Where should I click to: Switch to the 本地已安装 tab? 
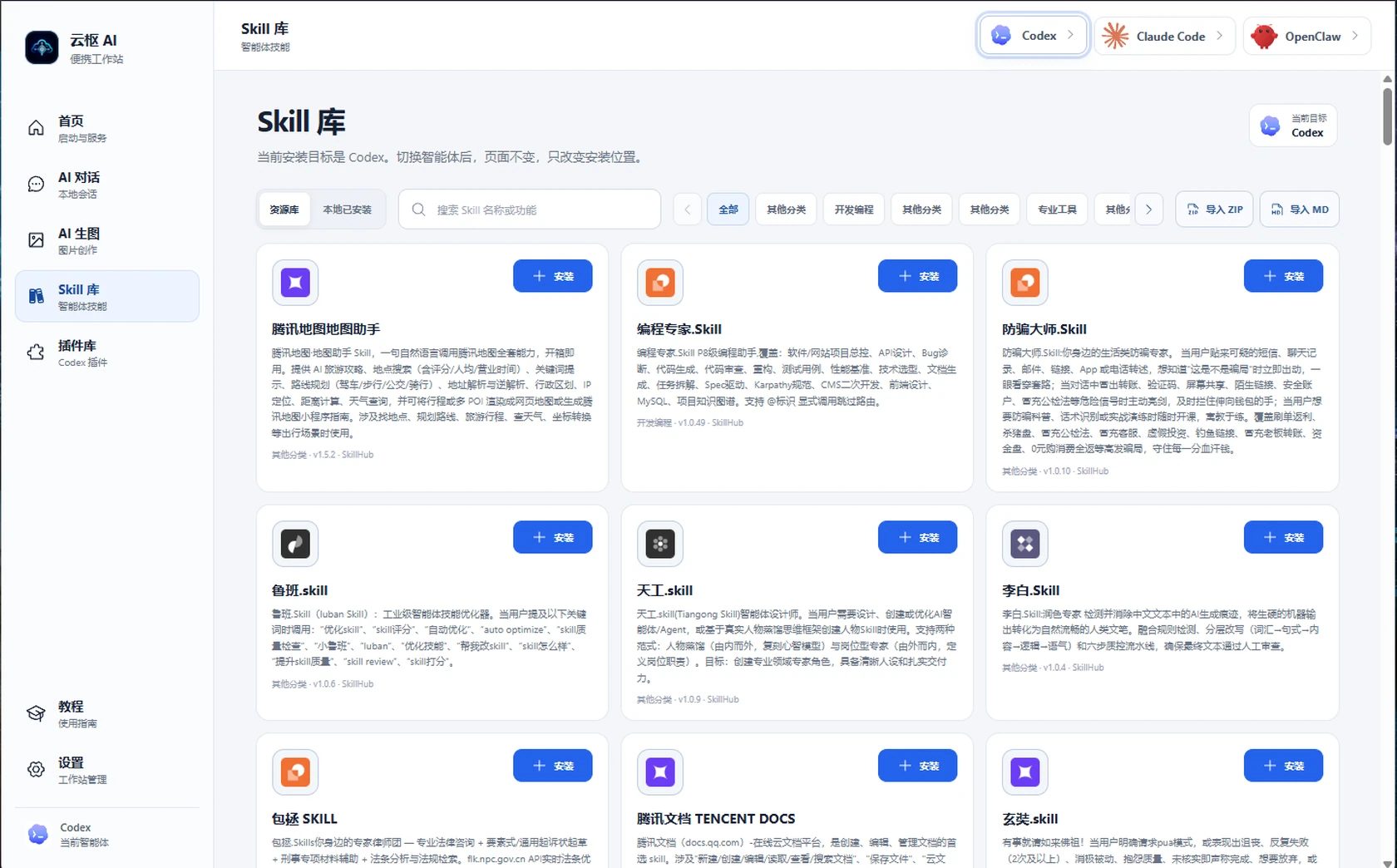(x=347, y=210)
